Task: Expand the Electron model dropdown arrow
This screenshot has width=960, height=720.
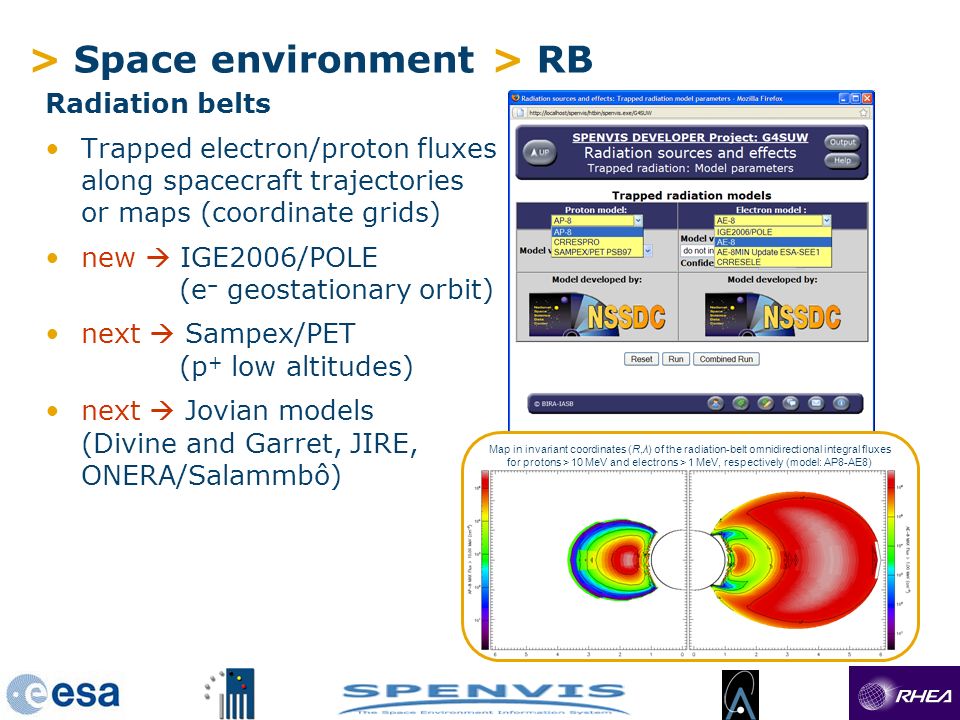Action: tap(827, 220)
